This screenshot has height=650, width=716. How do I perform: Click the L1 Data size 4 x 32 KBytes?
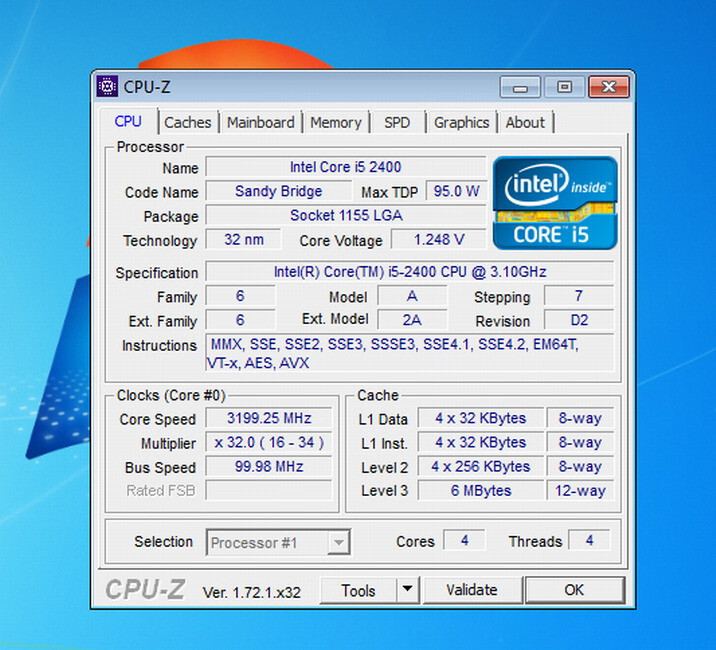click(x=480, y=418)
